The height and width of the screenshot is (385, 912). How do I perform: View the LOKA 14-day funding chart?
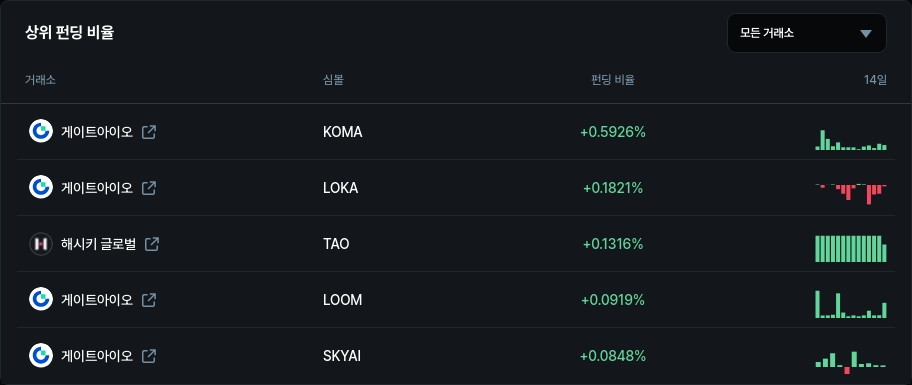pyautogui.click(x=851, y=194)
